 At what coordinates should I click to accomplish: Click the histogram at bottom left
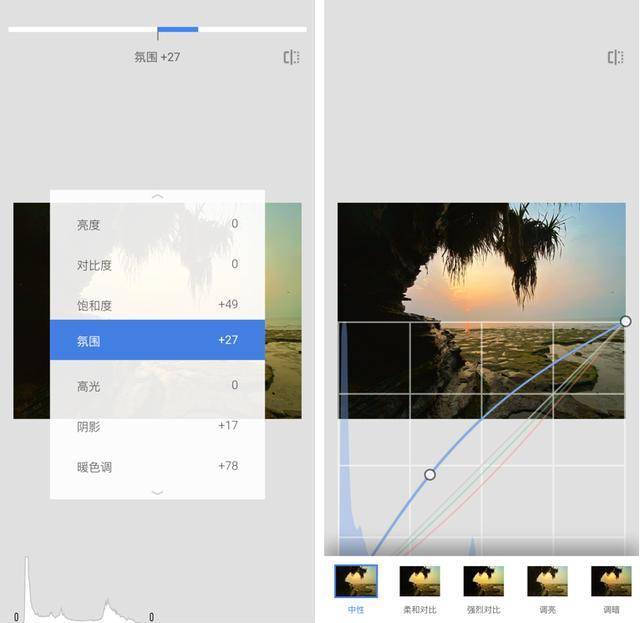tap(84, 588)
